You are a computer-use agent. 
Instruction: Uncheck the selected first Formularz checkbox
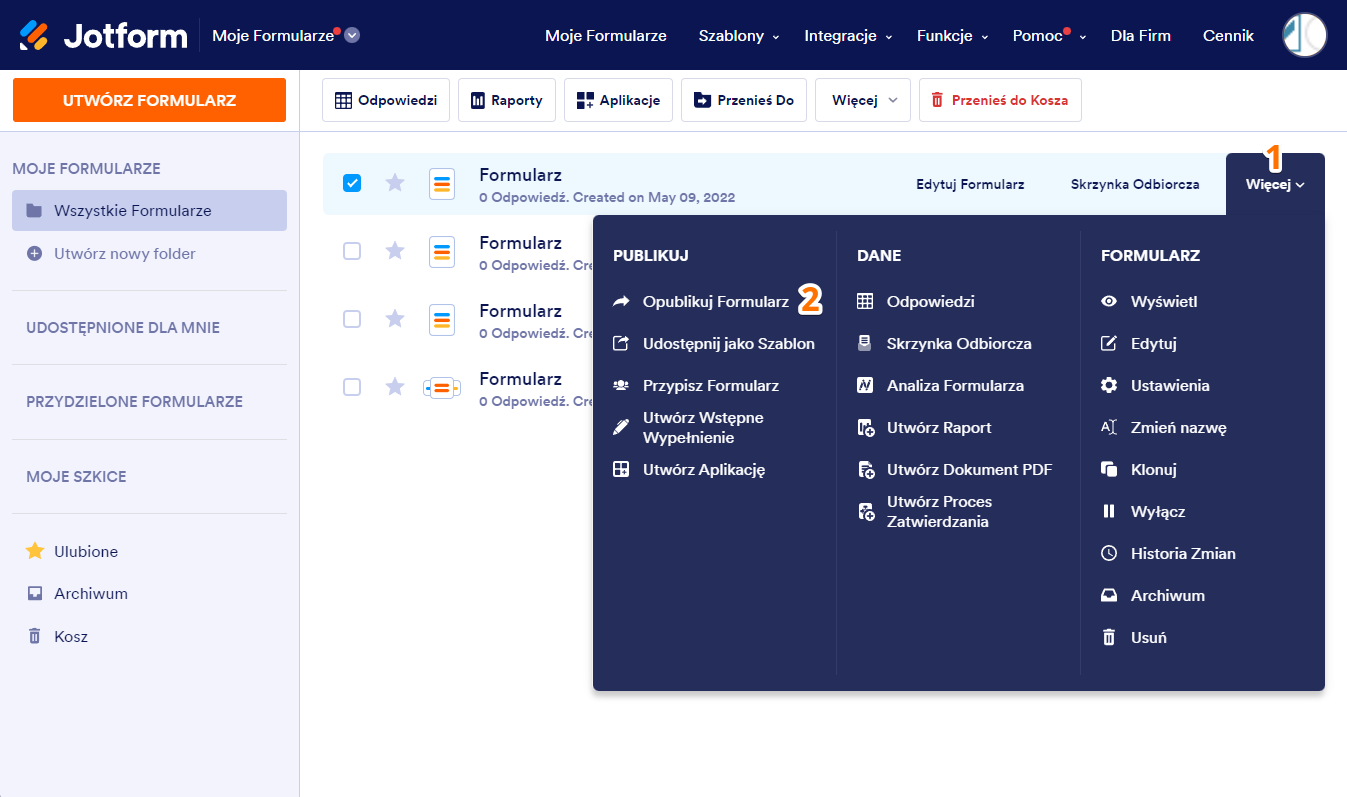[x=352, y=183]
